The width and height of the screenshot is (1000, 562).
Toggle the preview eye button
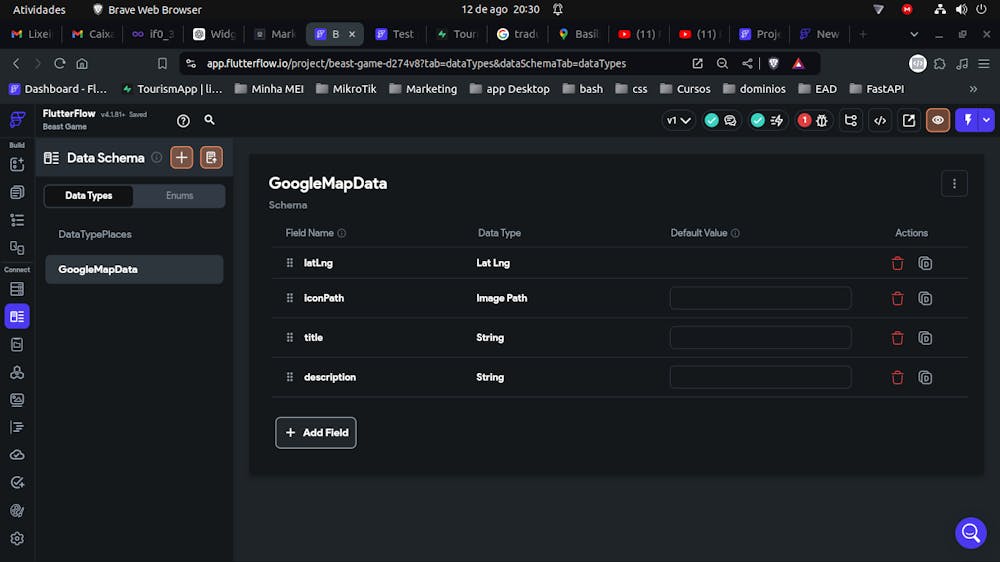click(938, 121)
